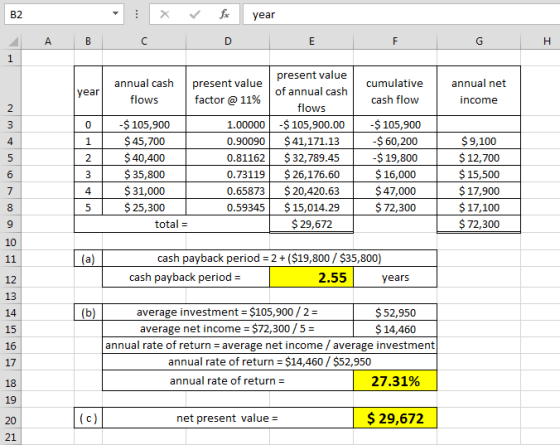Click the yellow $29,672 NPV cell

coord(395,418)
